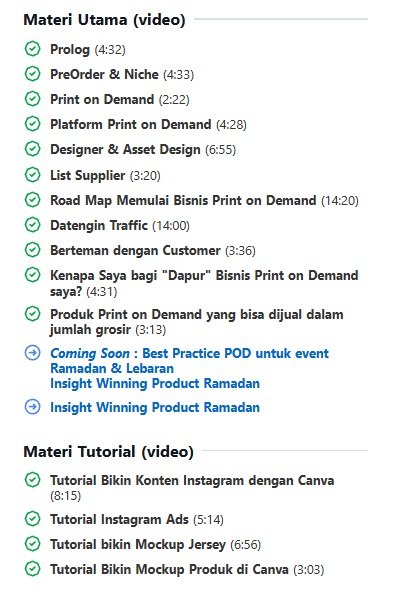Viewport: 407px width, 595px height.
Task: Click the green check icon beside Datengin Traffic
Action: click(32, 225)
